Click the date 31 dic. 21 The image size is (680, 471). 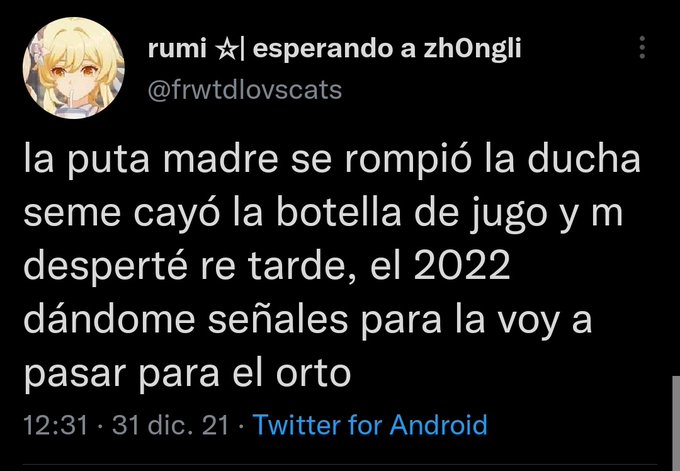coord(170,425)
